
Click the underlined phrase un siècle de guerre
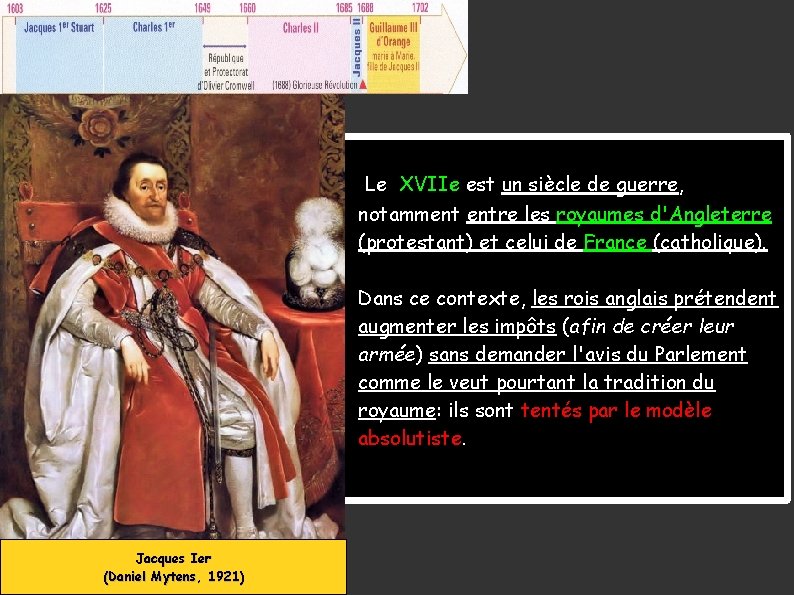[590, 184]
